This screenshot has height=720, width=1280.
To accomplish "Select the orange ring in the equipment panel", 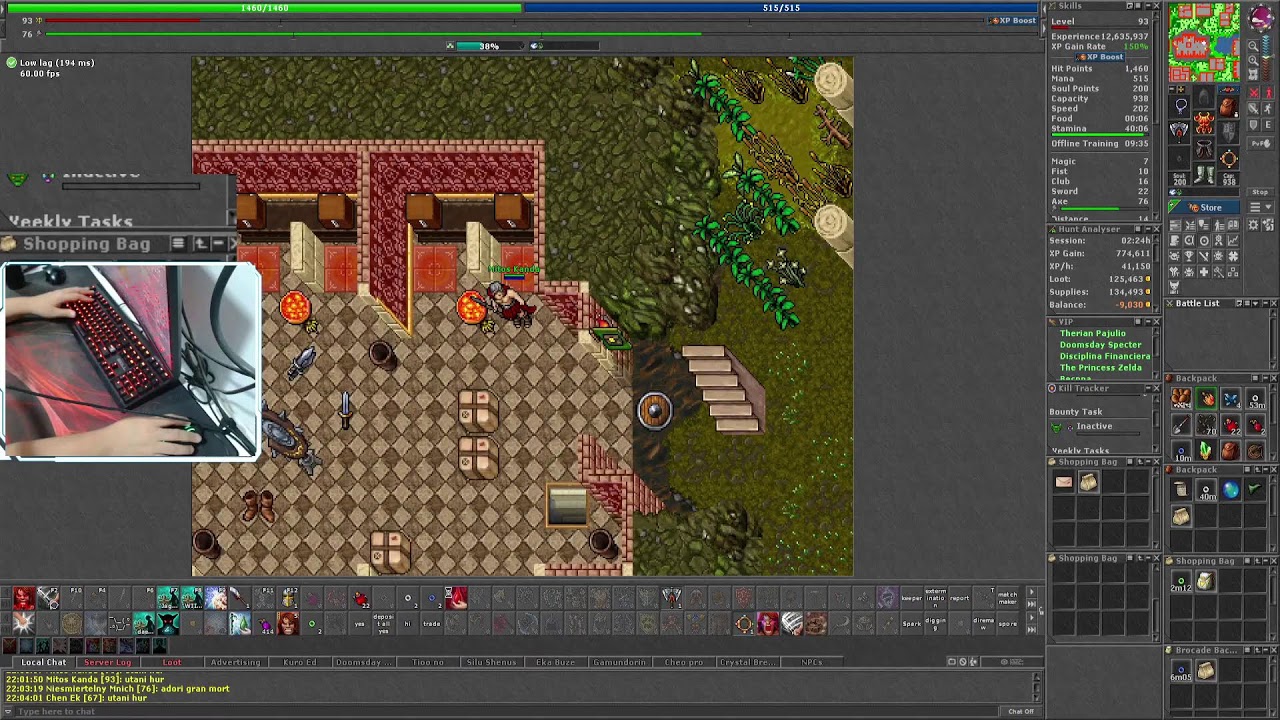I will [1228, 158].
